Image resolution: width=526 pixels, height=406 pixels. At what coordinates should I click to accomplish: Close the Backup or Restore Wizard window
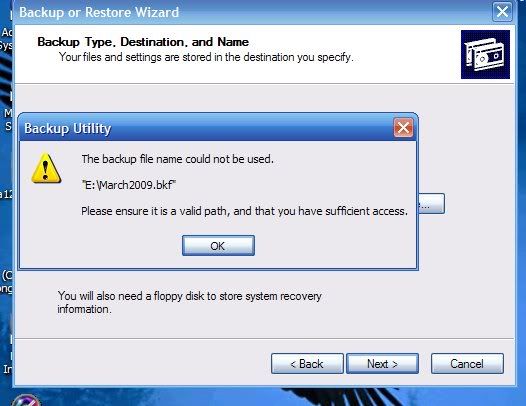click(x=502, y=12)
